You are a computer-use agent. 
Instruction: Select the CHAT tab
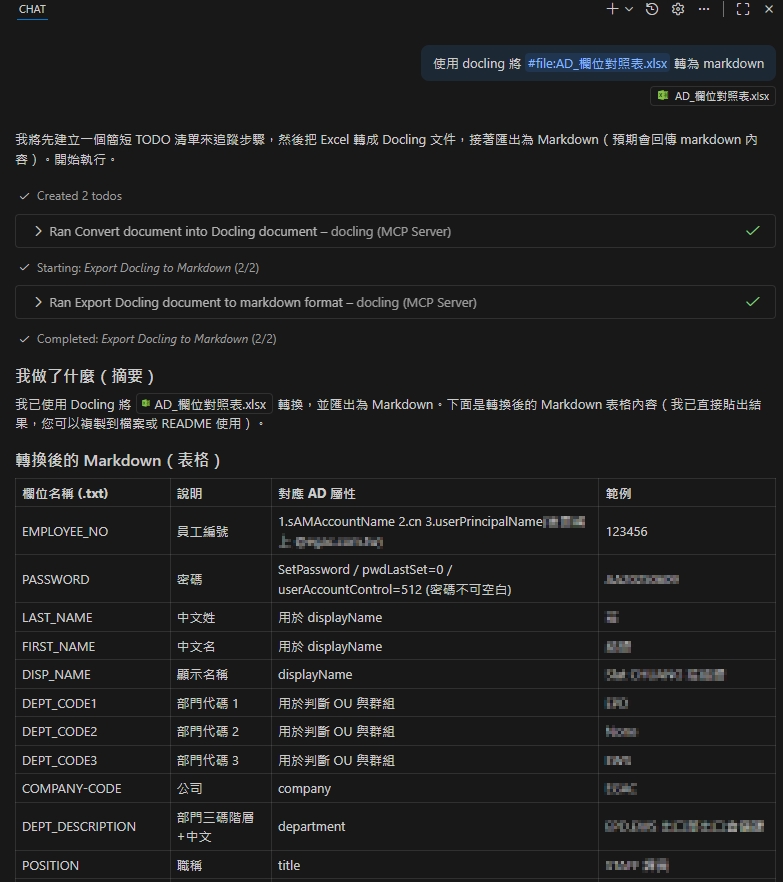coord(32,9)
